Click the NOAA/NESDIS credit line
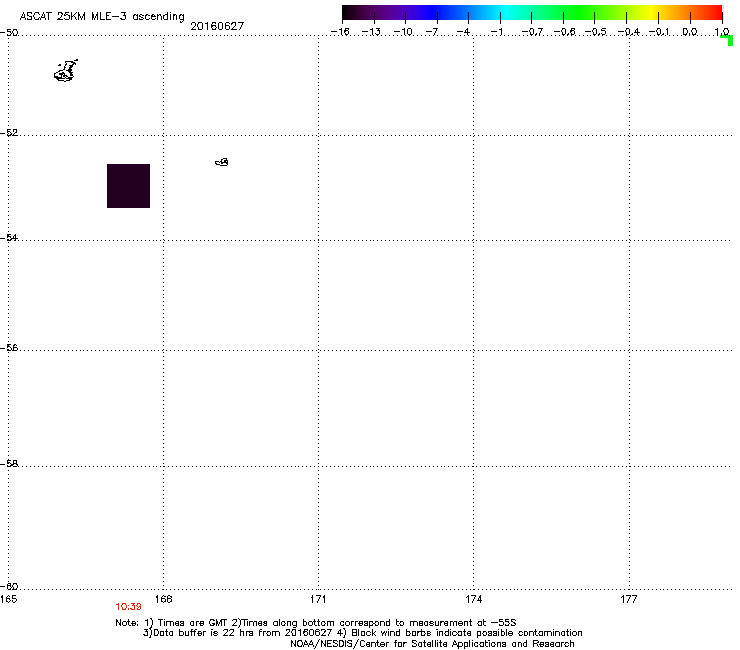Viewport: 740px width, 650px height. coord(432,644)
